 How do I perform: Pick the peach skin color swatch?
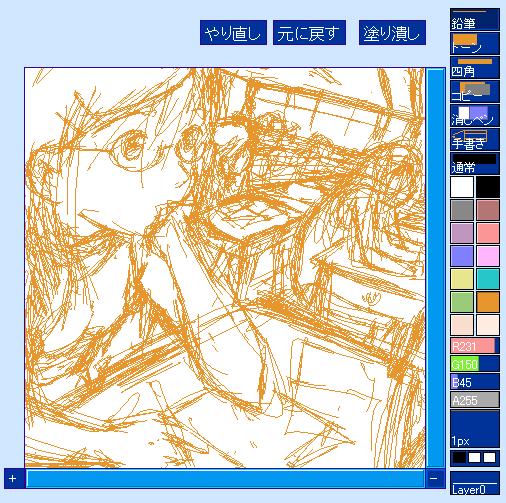pyautogui.click(x=462, y=325)
